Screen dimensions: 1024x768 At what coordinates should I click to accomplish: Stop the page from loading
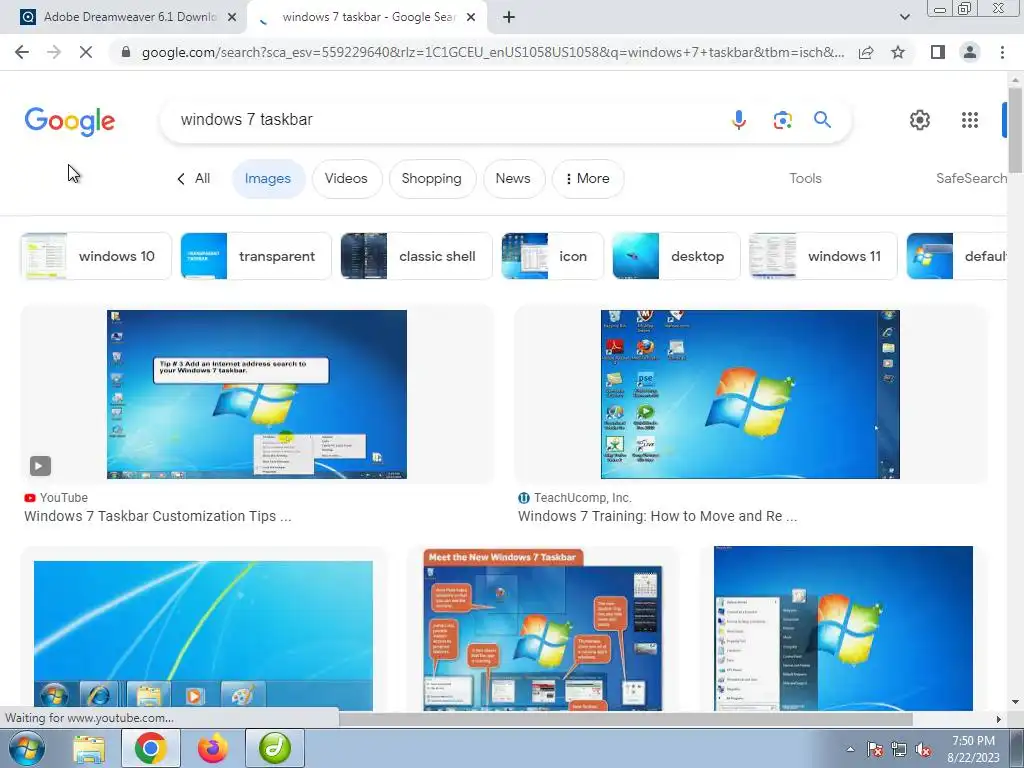86,52
